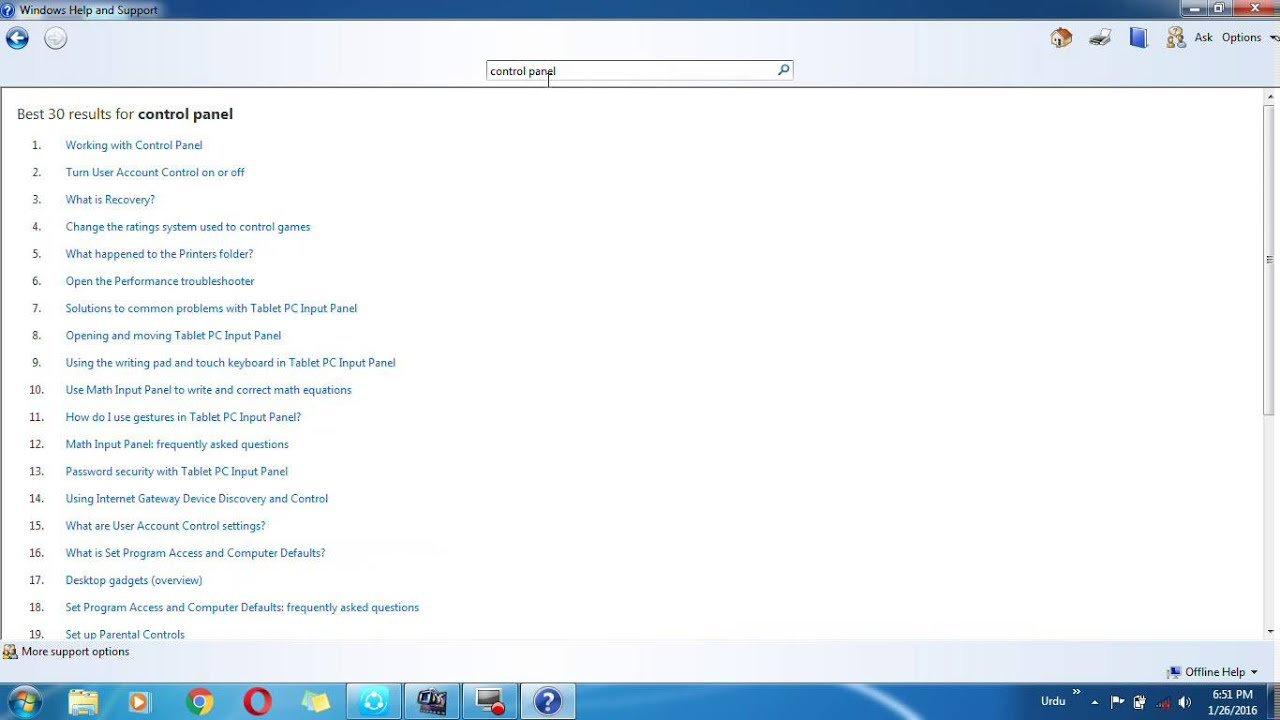This screenshot has width=1280, height=720.
Task: Show hidden tray icons arrow
Action: [1095, 702]
